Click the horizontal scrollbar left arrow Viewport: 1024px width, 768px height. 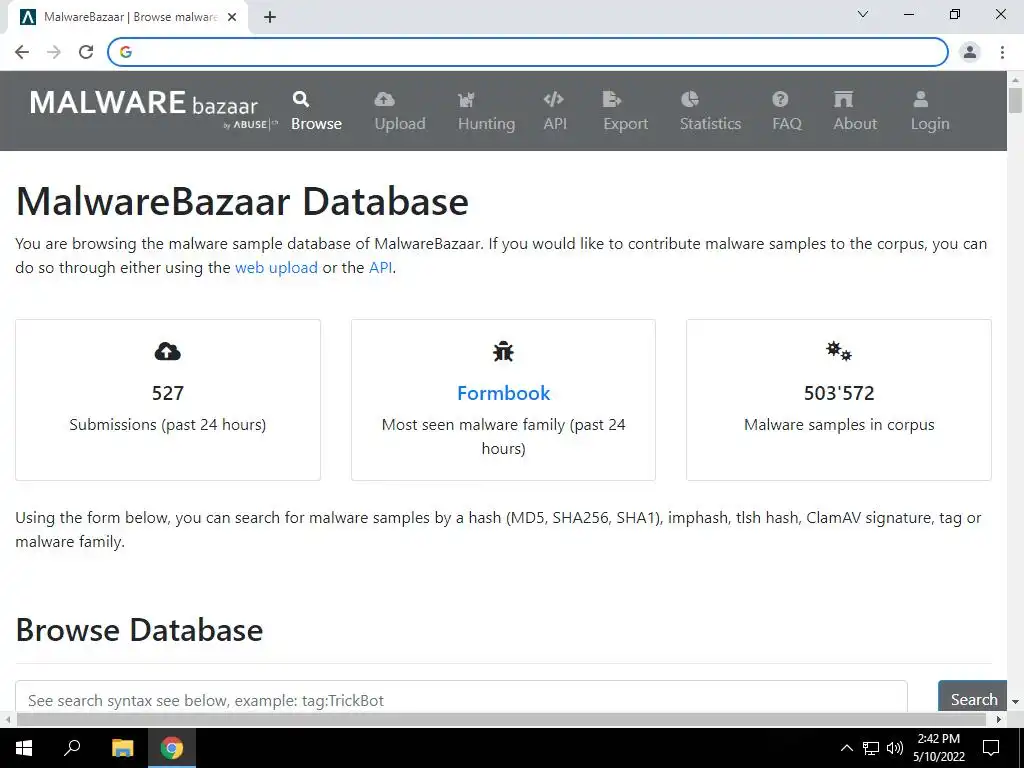(x=8, y=720)
